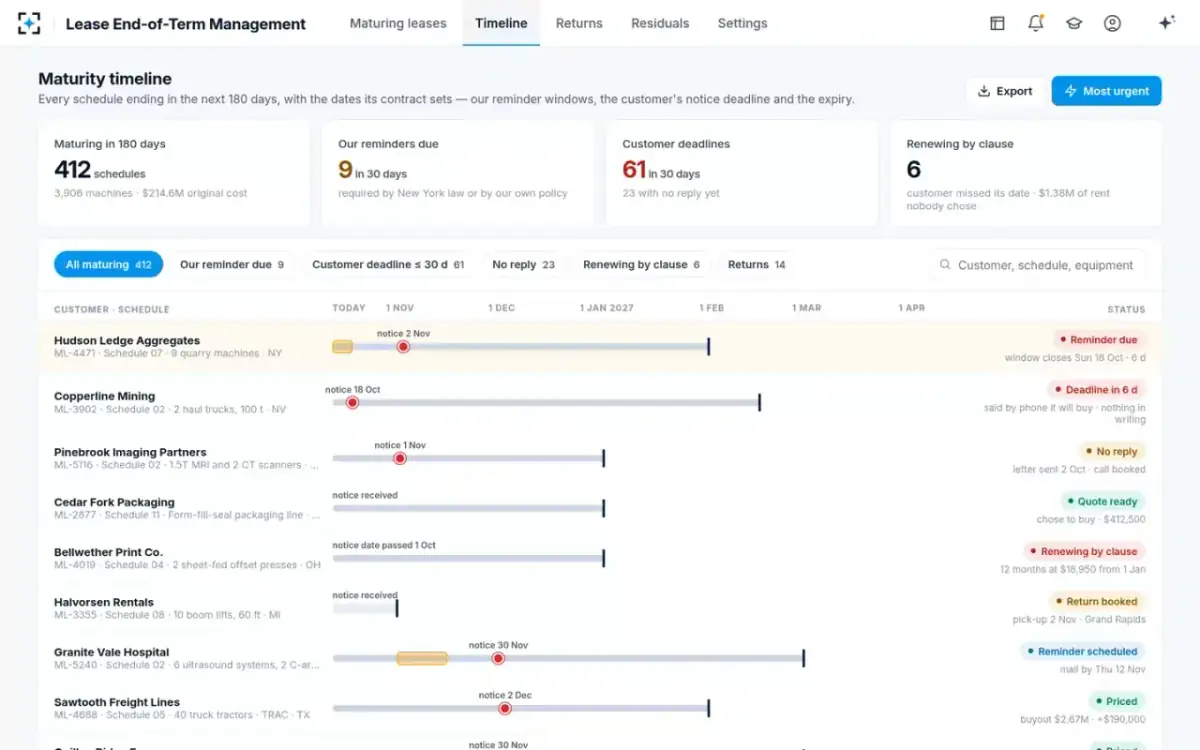The height and width of the screenshot is (750, 1200).
Task: Click the Deadline in 6 d badge
Action: point(1096,390)
